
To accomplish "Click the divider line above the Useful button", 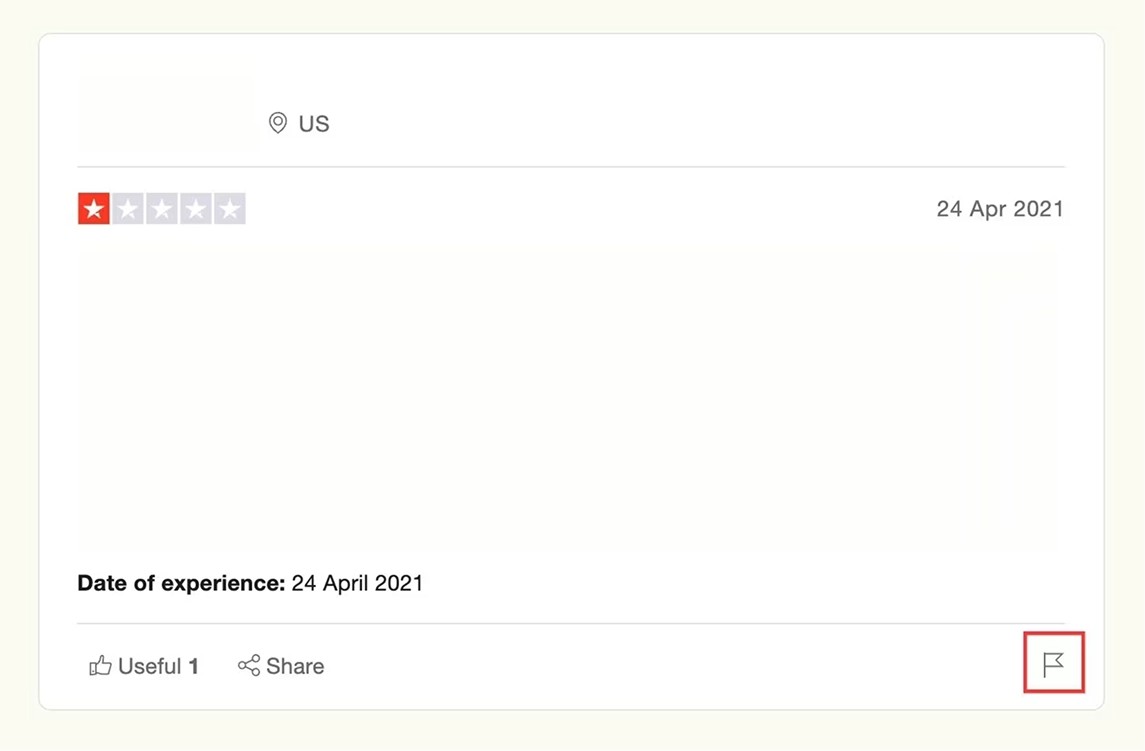I will pos(571,624).
